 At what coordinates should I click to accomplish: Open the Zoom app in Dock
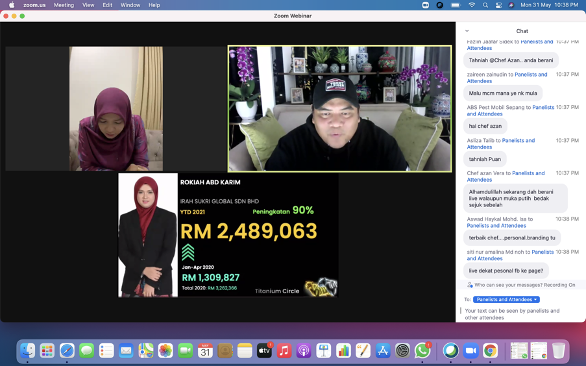point(471,351)
